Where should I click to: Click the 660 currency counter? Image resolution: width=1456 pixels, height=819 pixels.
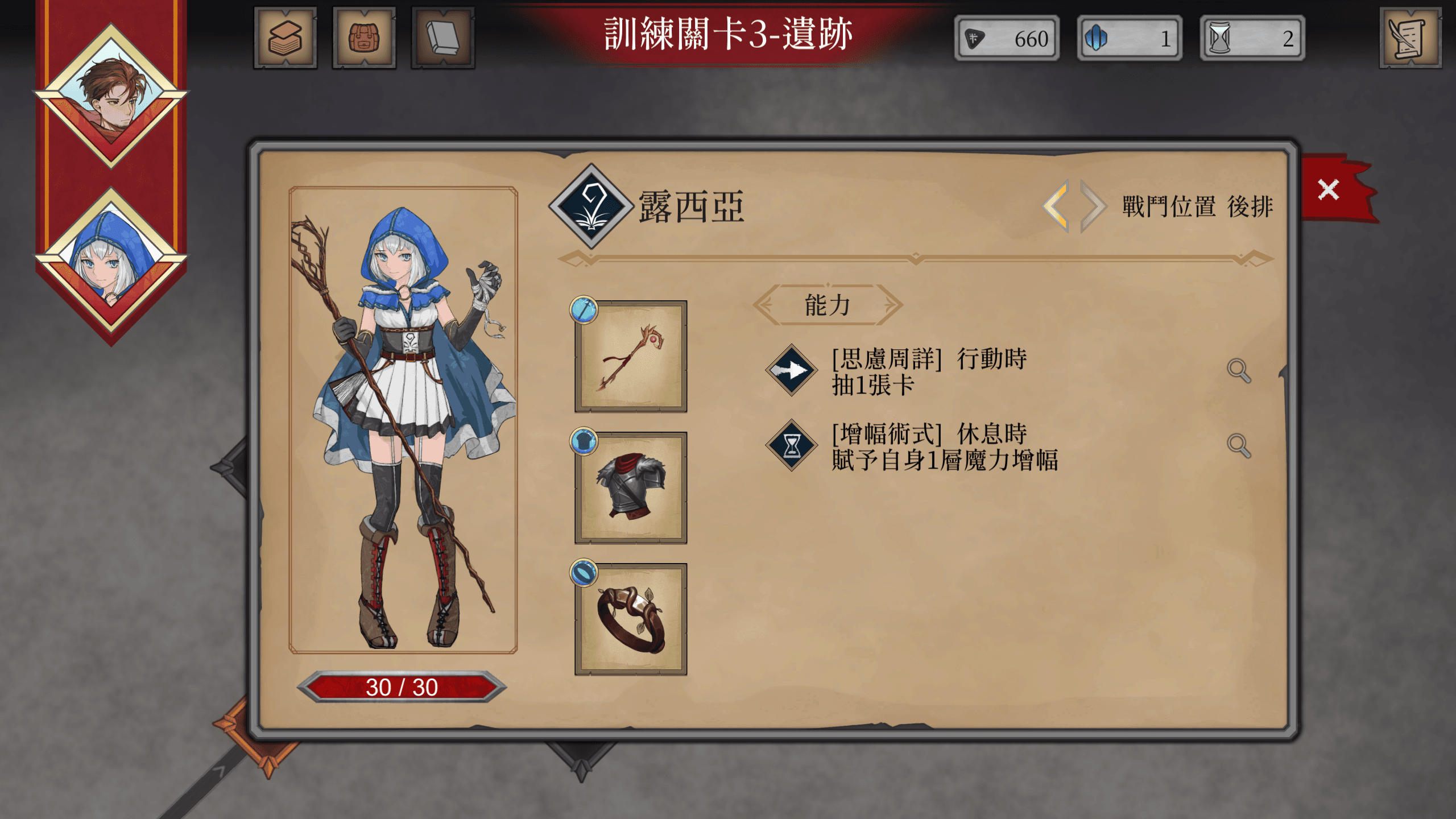[1007, 38]
